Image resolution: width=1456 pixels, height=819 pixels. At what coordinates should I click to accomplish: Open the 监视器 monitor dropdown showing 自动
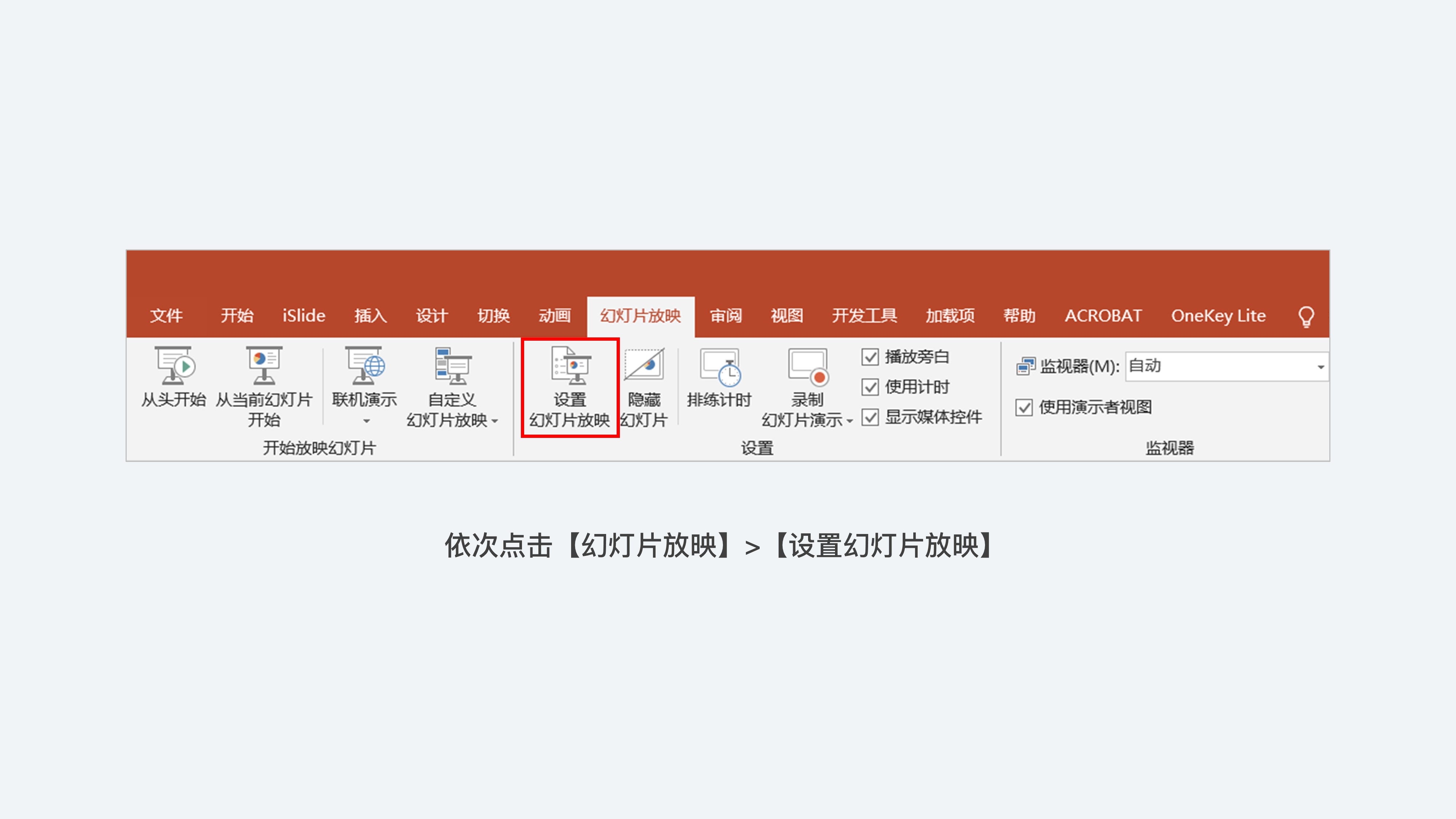click(x=1227, y=366)
